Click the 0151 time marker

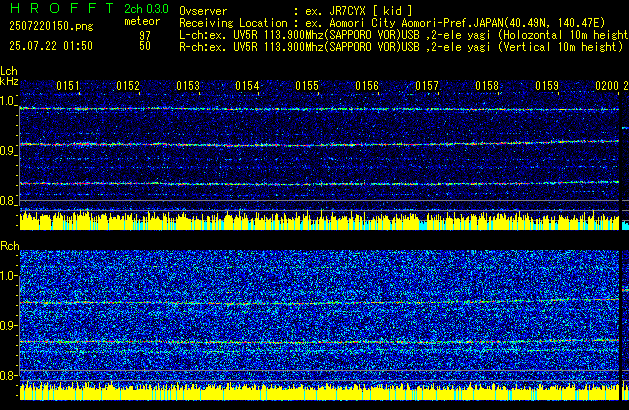click(x=68, y=86)
